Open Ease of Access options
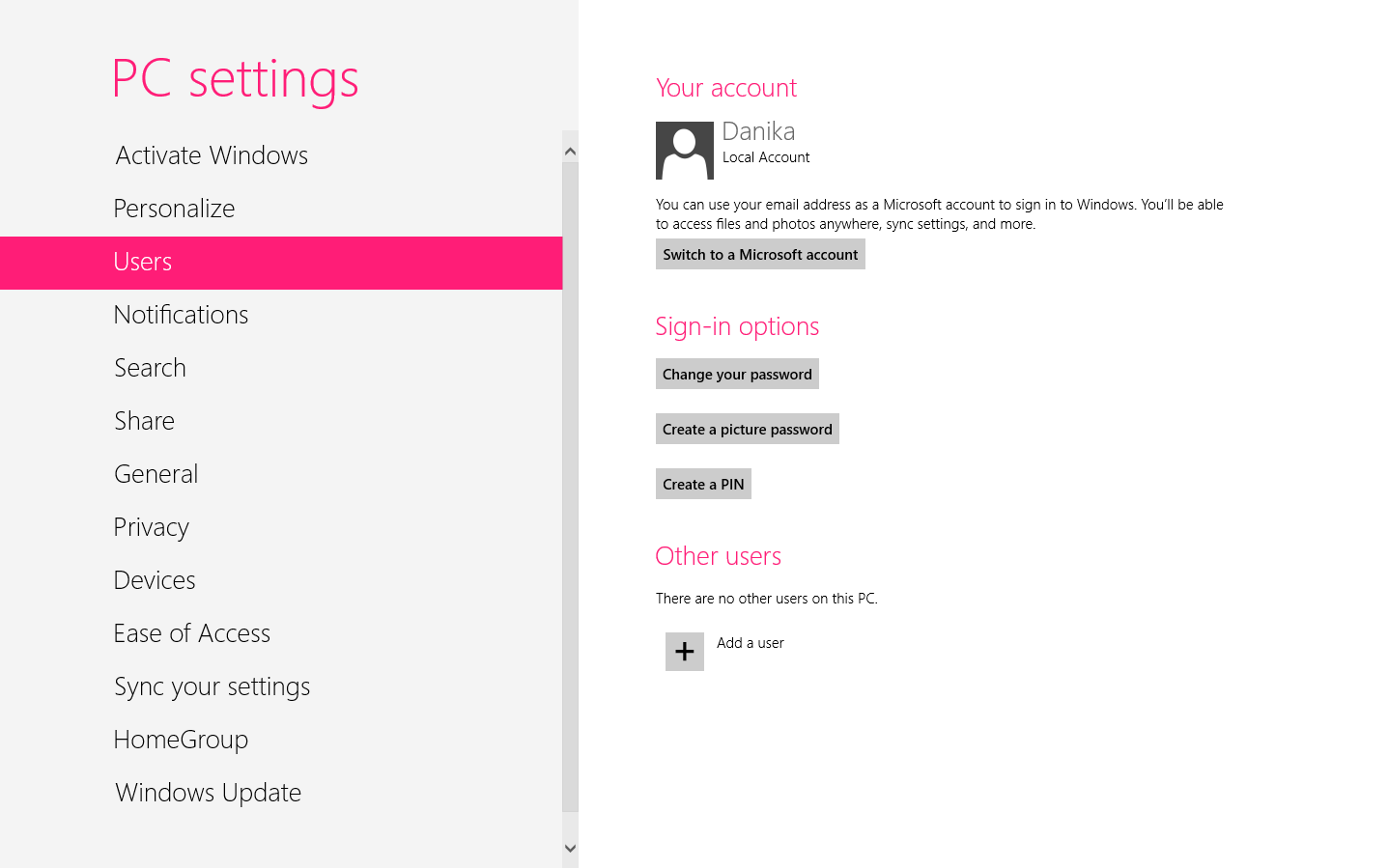This screenshot has height=868, width=1389. point(191,633)
